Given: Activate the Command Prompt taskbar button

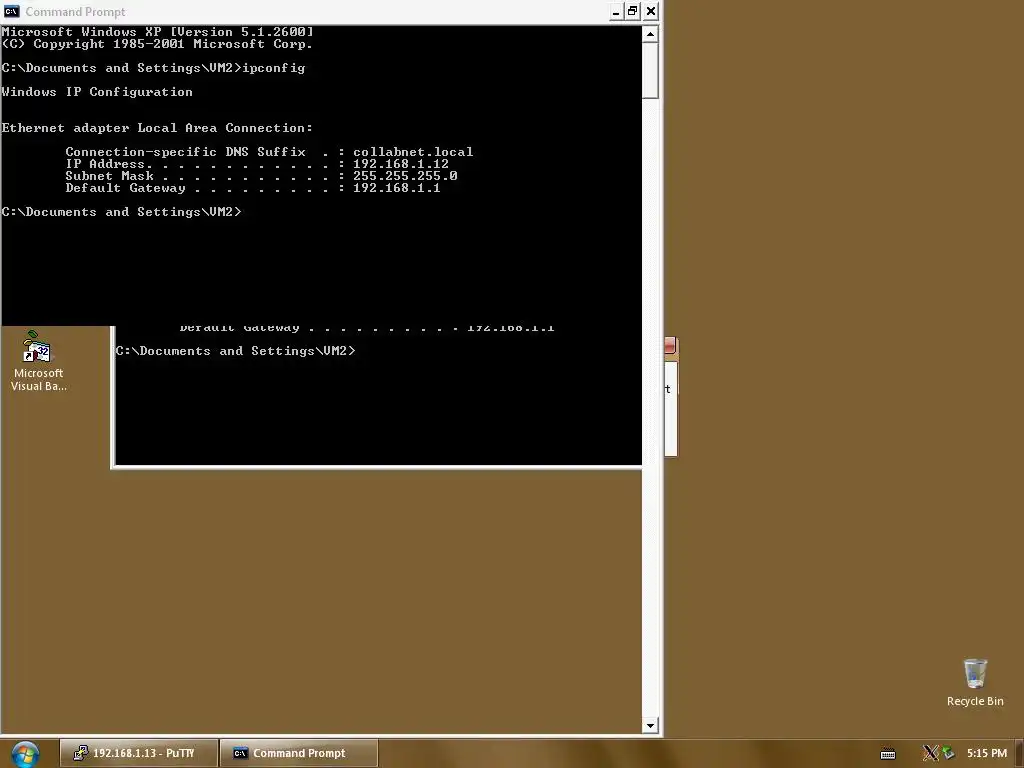Looking at the screenshot, I should tap(299, 753).
